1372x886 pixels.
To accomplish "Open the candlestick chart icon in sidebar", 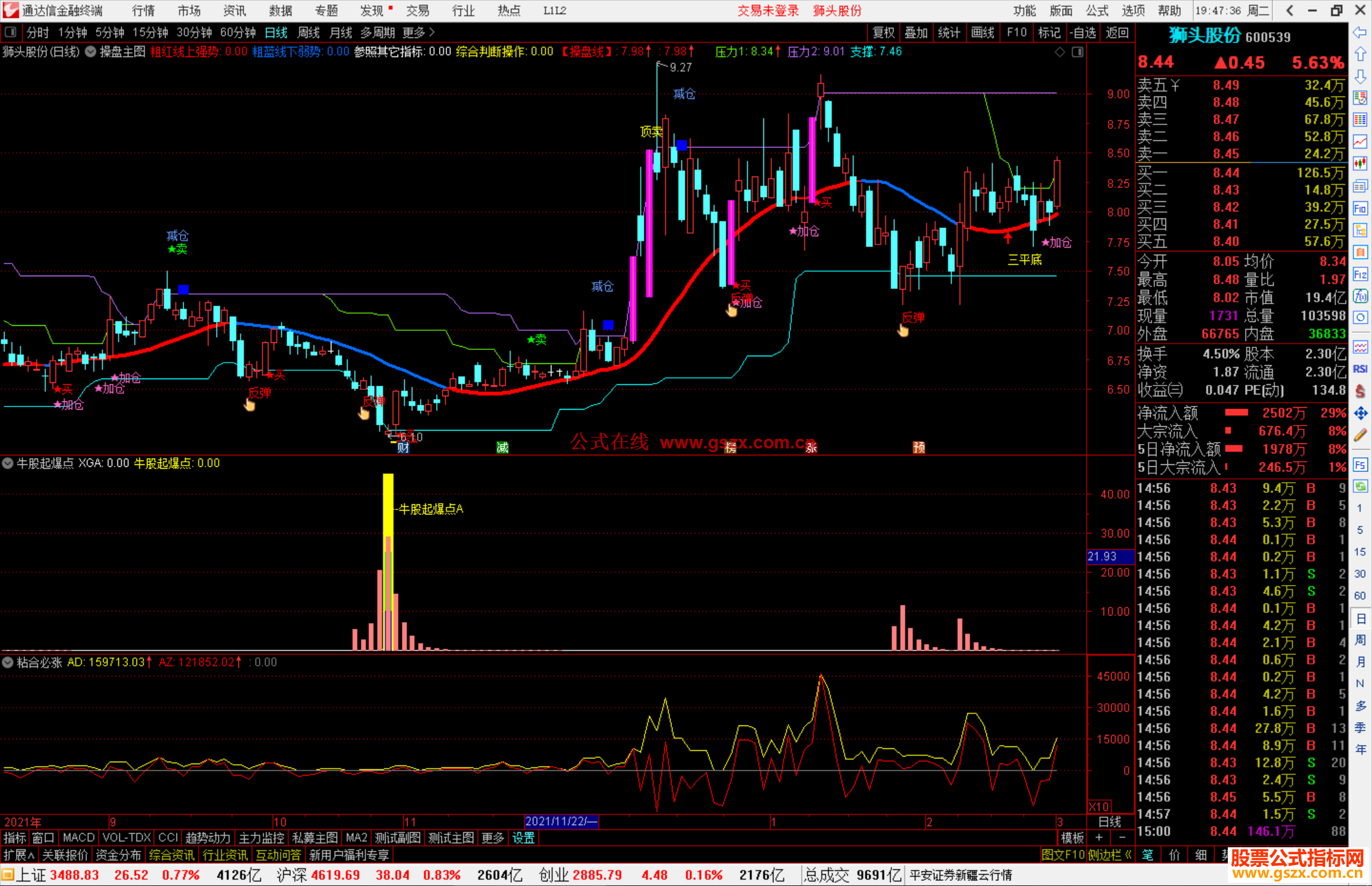I will pyautogui.click(x=1360, y=163).
